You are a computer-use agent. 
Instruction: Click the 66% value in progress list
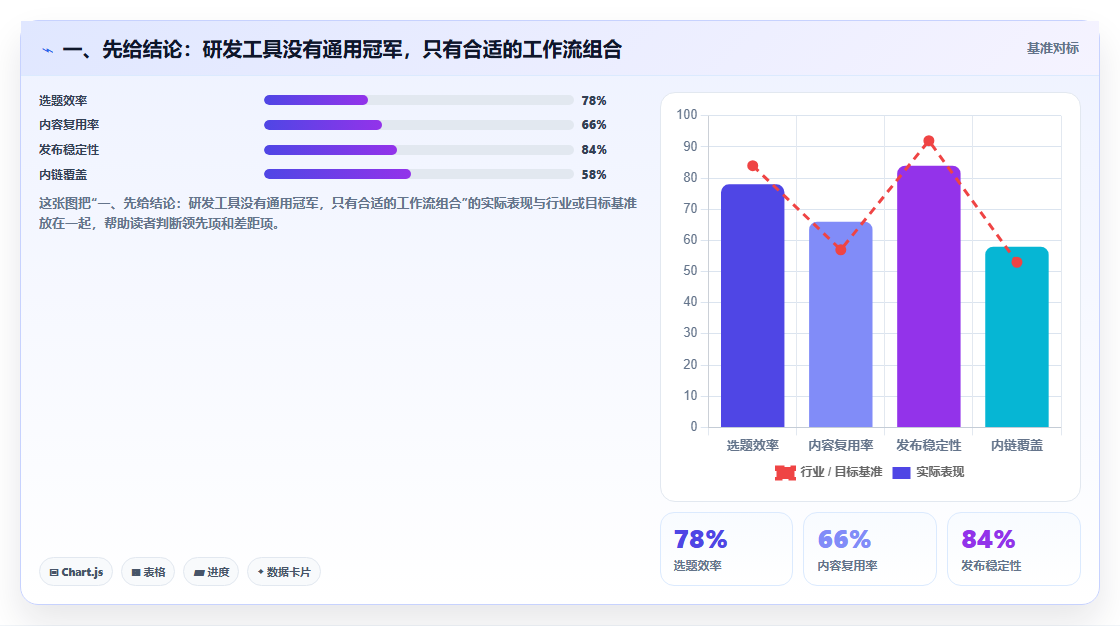(594, 125)
